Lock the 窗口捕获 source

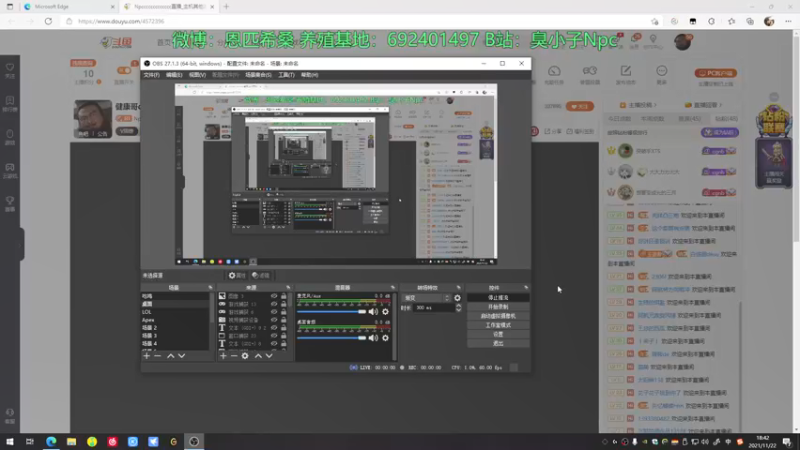point(284,336)
